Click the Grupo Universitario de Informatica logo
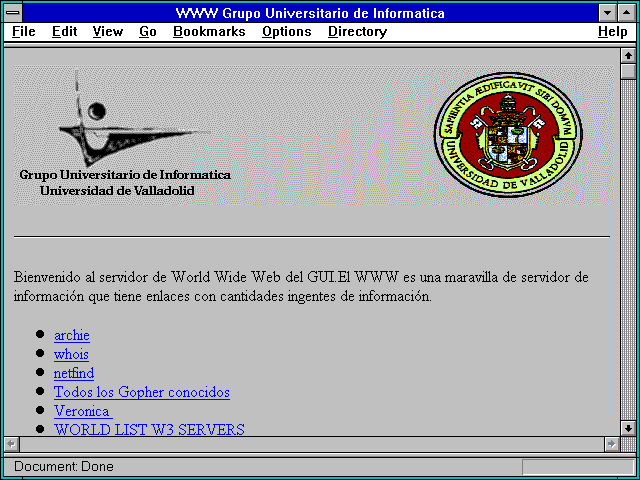The image size is (640, 480). [x=125, y=135]
